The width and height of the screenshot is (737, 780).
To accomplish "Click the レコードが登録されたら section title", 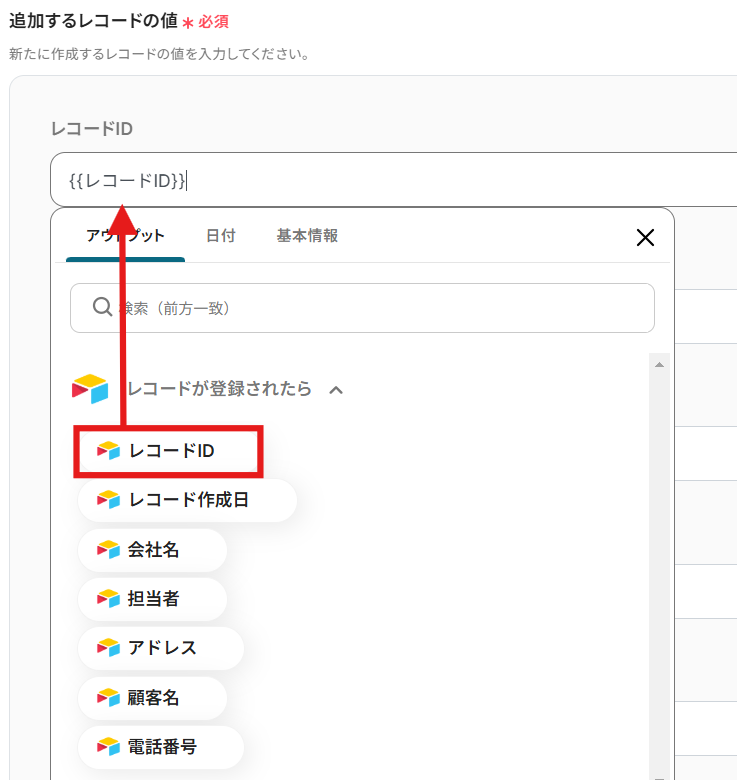I will 219,389.
